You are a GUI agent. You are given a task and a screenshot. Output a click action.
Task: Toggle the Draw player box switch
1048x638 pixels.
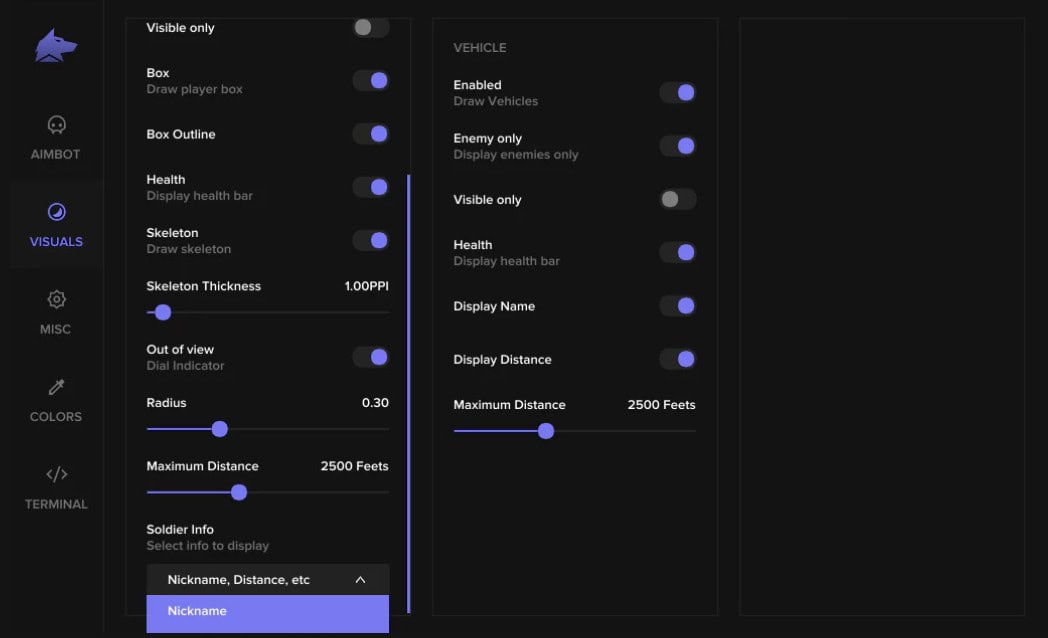[371, 81]
